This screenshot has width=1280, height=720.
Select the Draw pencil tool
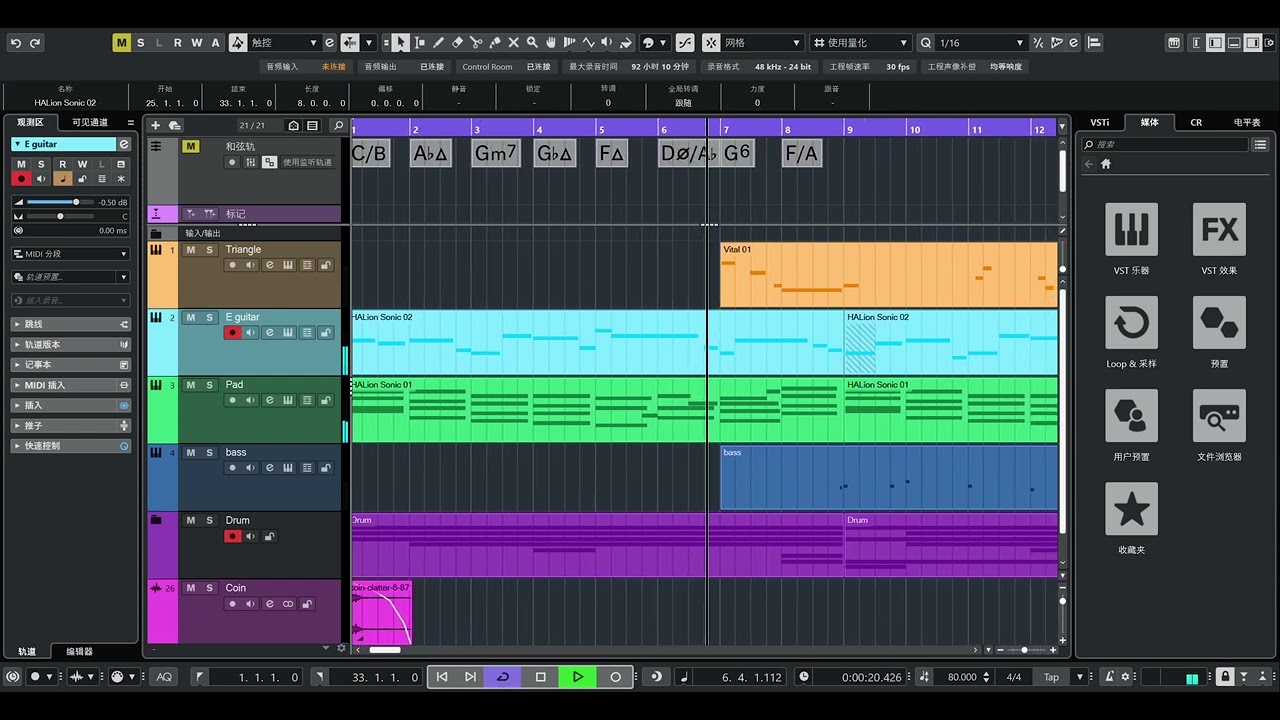point(438,43)
